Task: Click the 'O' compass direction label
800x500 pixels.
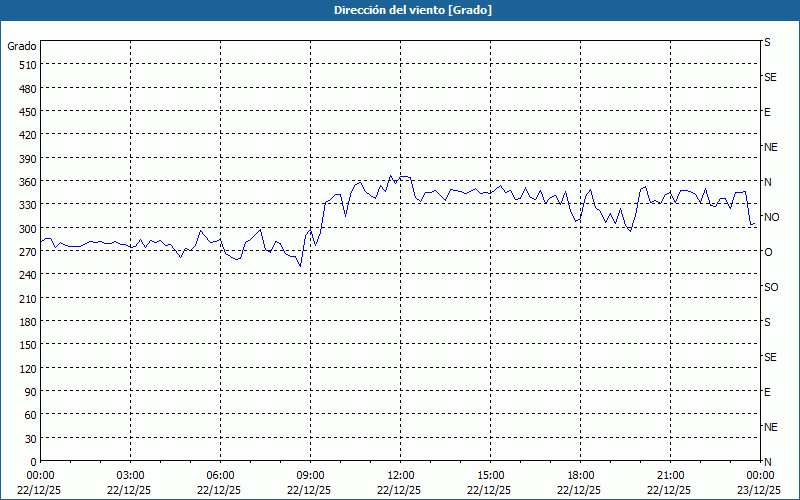Action: (x=768, y=252)
